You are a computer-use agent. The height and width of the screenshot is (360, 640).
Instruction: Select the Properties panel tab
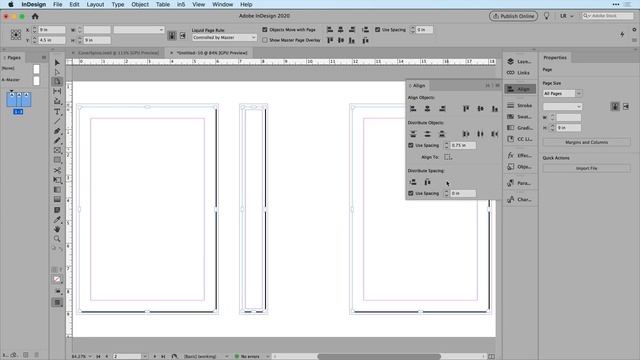point(555,58)
